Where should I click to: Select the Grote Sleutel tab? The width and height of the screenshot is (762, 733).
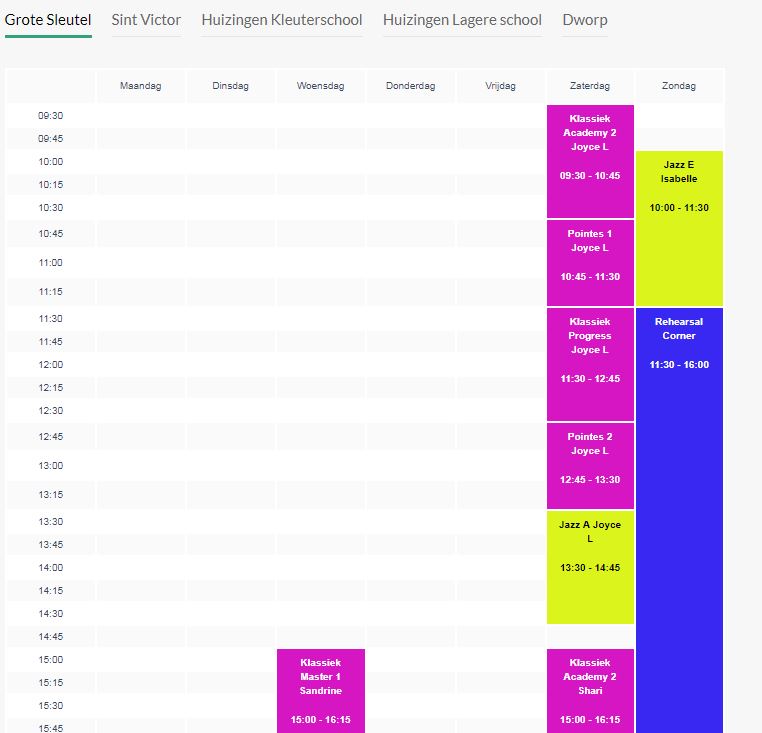point(48,20)
